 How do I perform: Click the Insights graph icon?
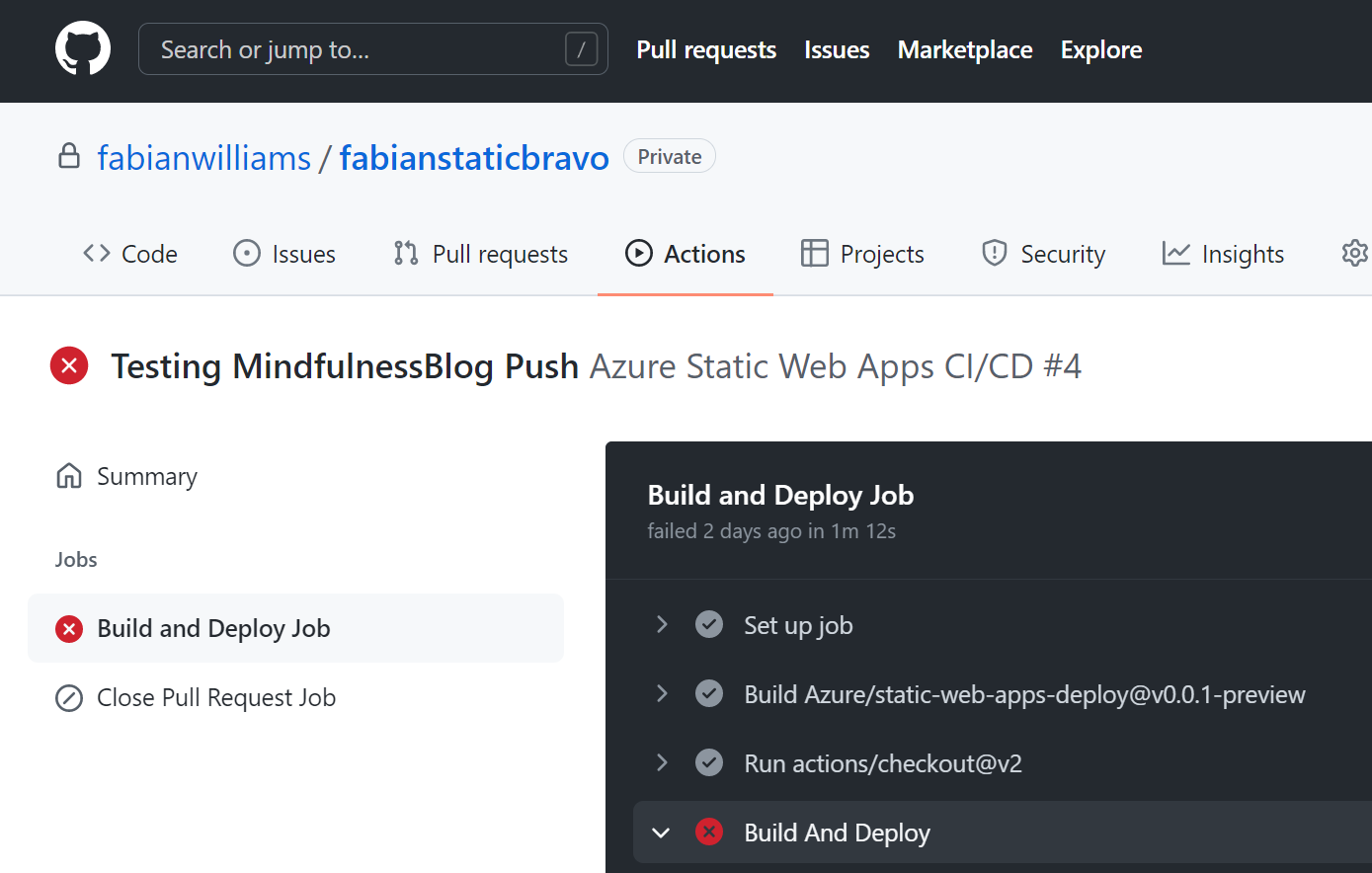click(x=1175, y=254)
